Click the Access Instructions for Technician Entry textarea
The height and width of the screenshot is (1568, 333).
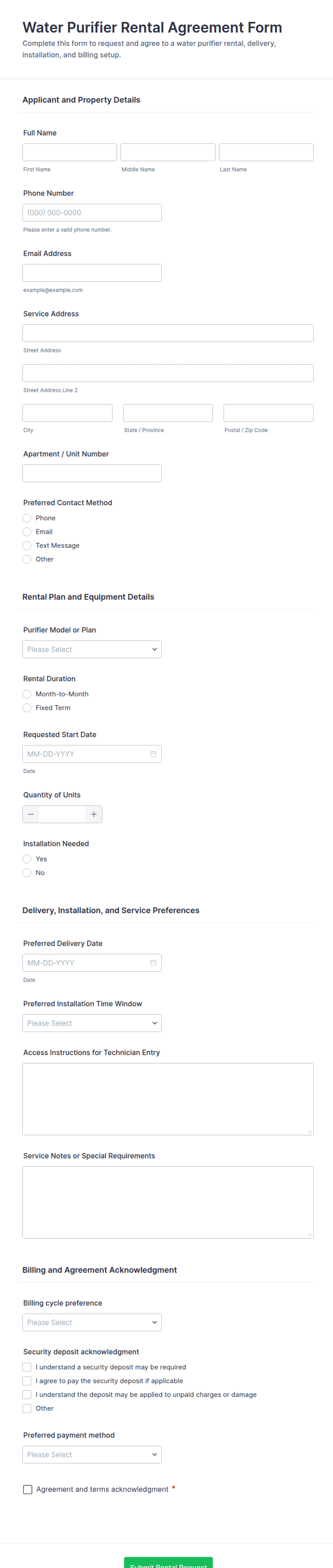(x=168, y=1099)
